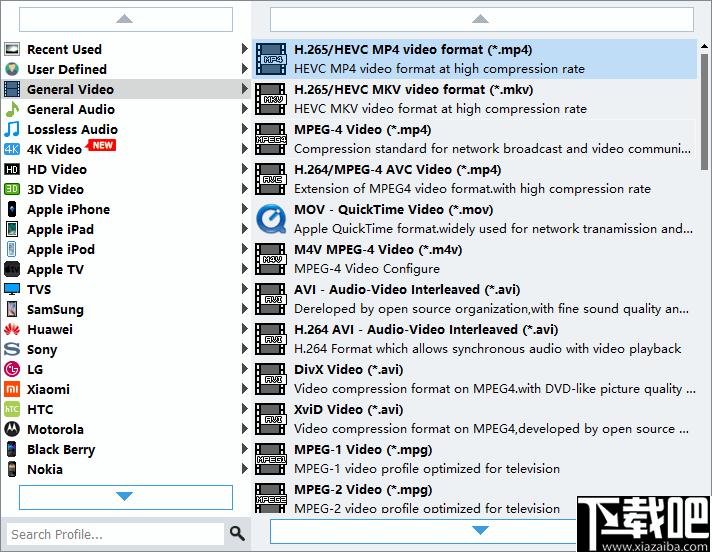Click the HD Video icon
The width and height of the screenshot is (712, 552).
click(x=12, y=169)
